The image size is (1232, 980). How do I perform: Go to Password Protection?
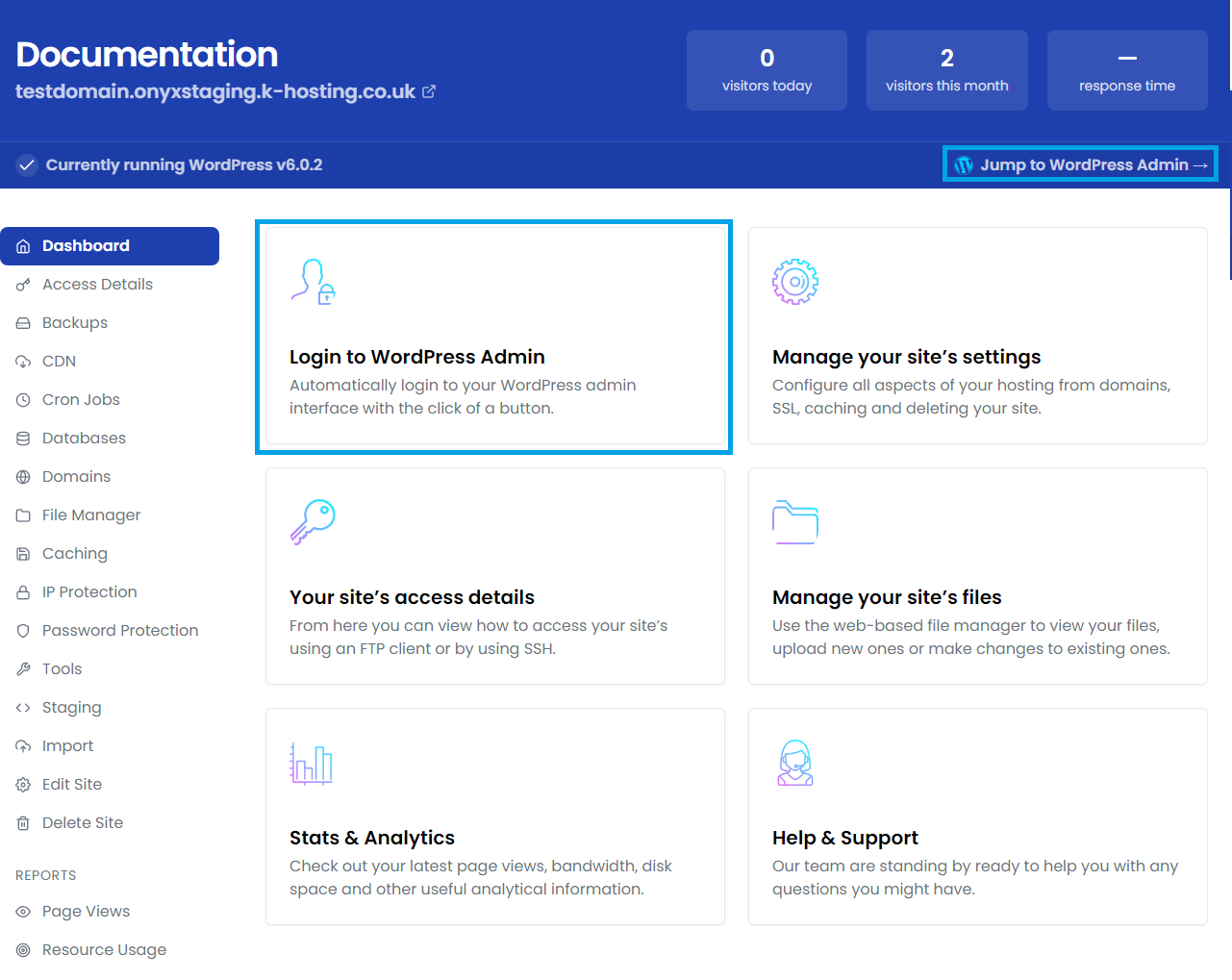click(110, 631)
